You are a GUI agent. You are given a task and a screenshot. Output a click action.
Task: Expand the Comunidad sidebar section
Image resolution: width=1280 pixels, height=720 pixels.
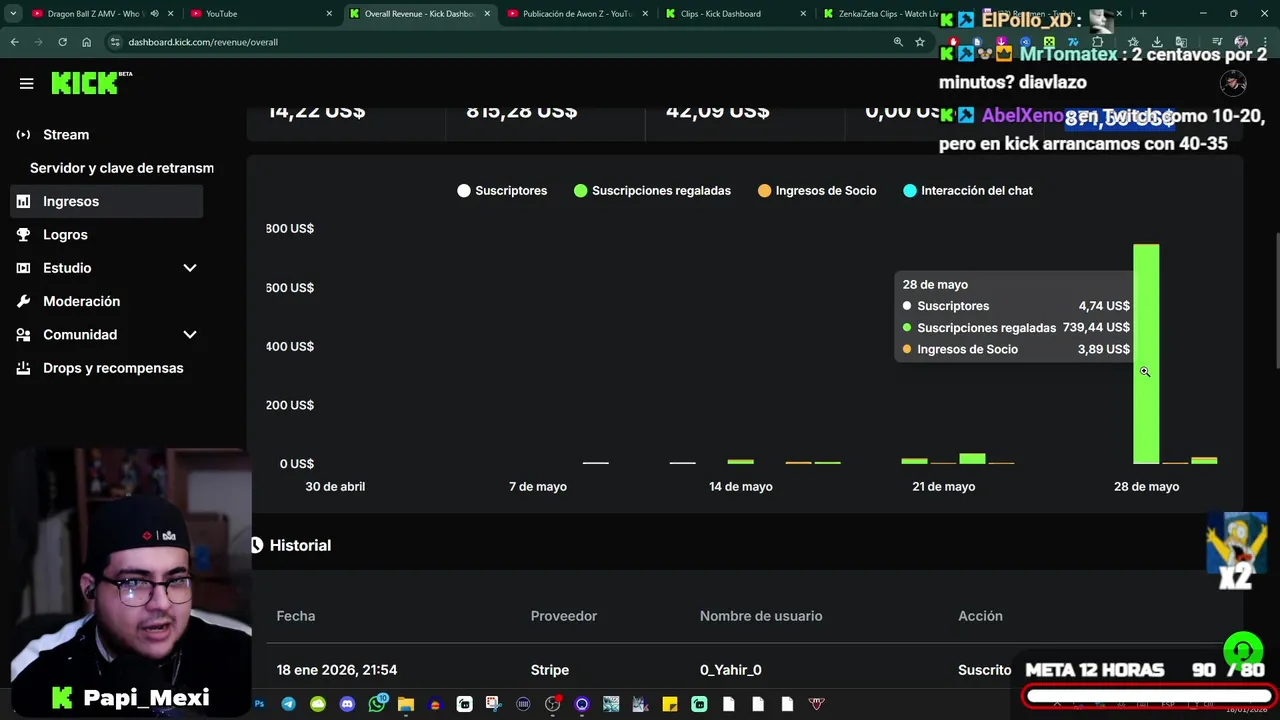190,335
